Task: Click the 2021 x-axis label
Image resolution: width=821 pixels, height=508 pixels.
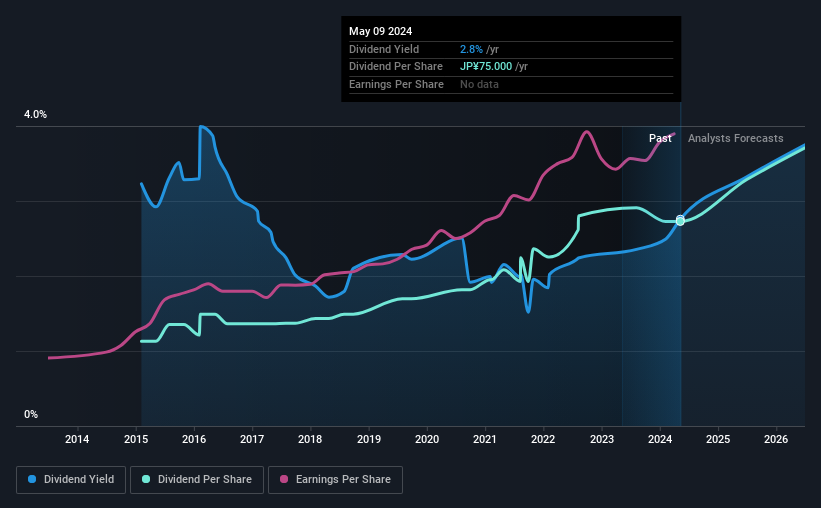Action: pos(485,439)
